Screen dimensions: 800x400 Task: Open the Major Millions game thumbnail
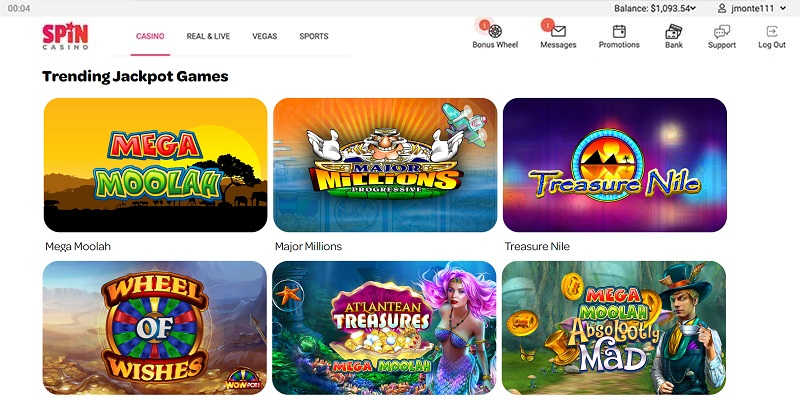385,165
